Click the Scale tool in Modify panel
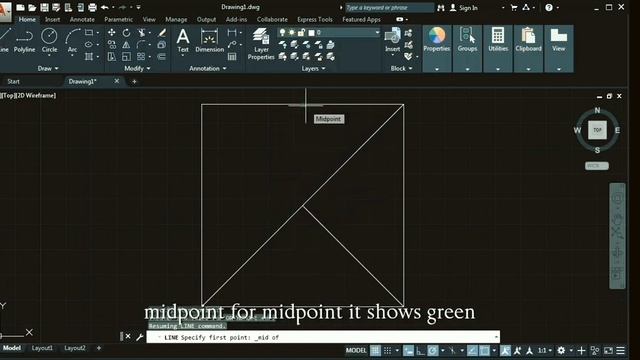The image size is (640, 360). pos(127,56)
